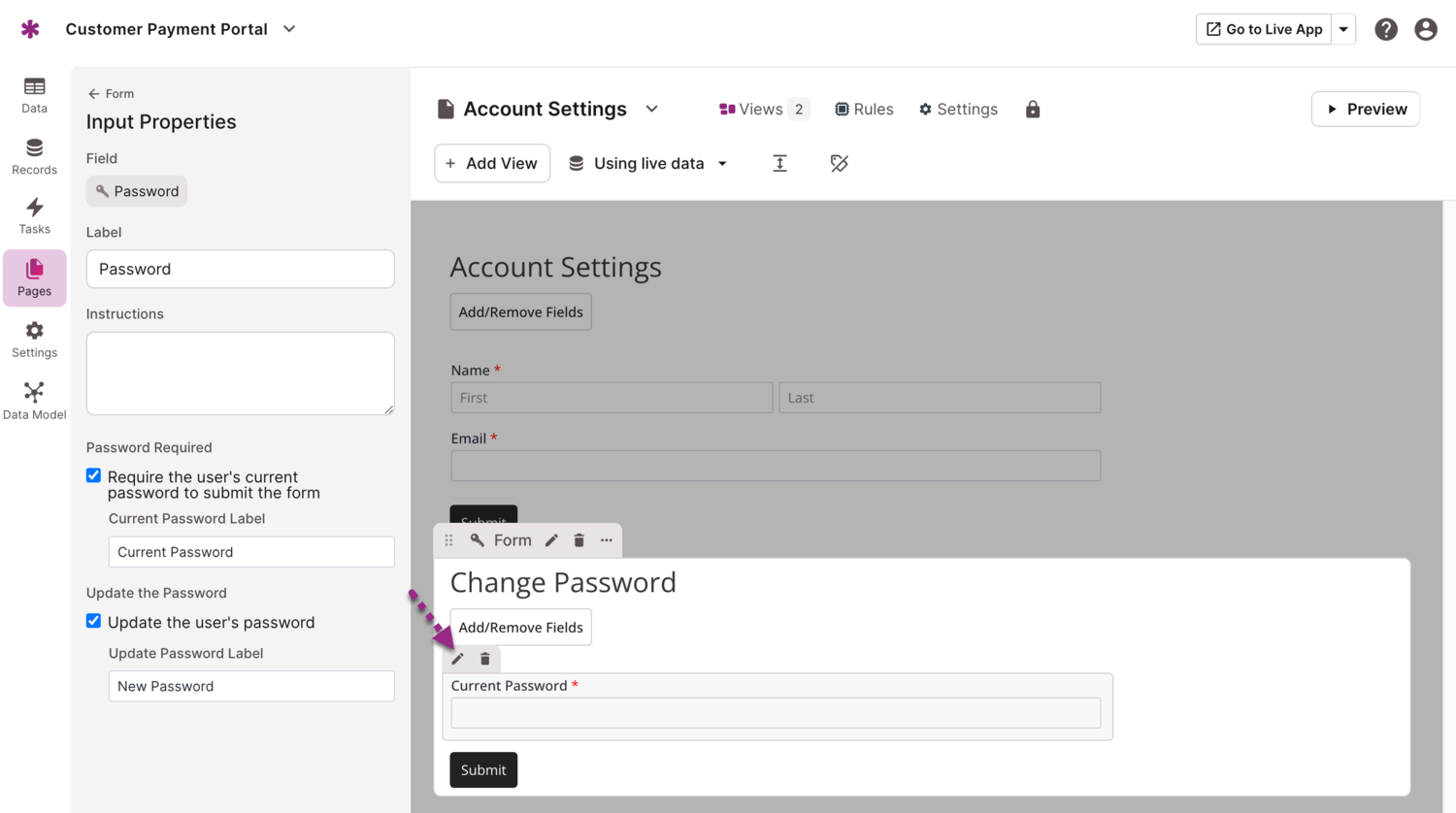1456x813 pixels.
Task: Click the Preview button
Action: pos(1365,110)
